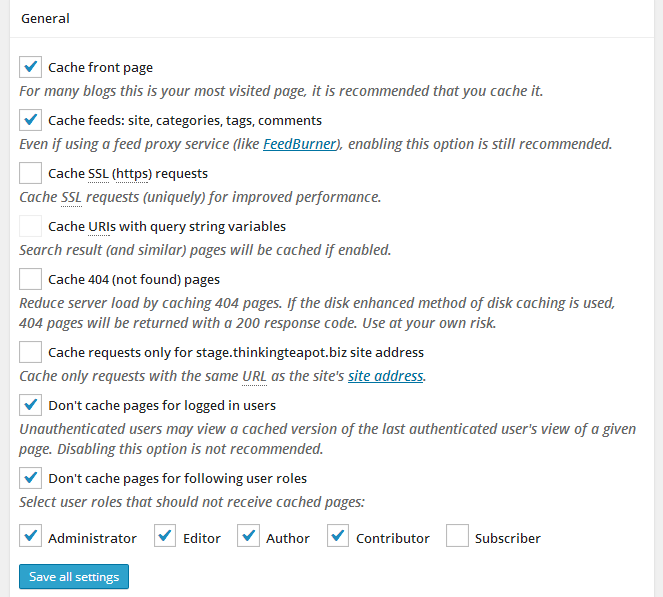Deselect the Editor role checkbox

coord(165,537)
